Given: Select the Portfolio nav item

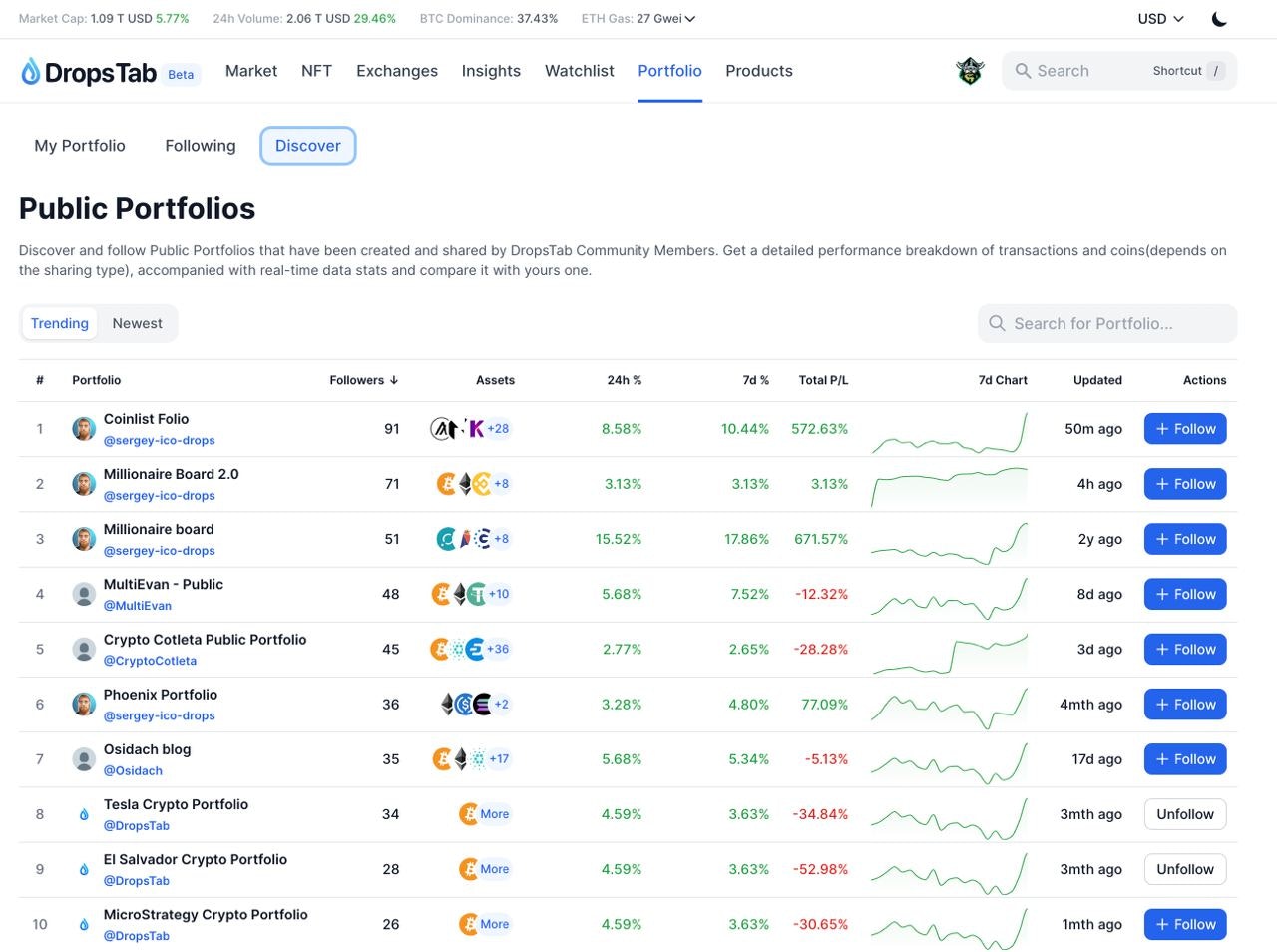Looking at the screenshot, I should 670,71.
